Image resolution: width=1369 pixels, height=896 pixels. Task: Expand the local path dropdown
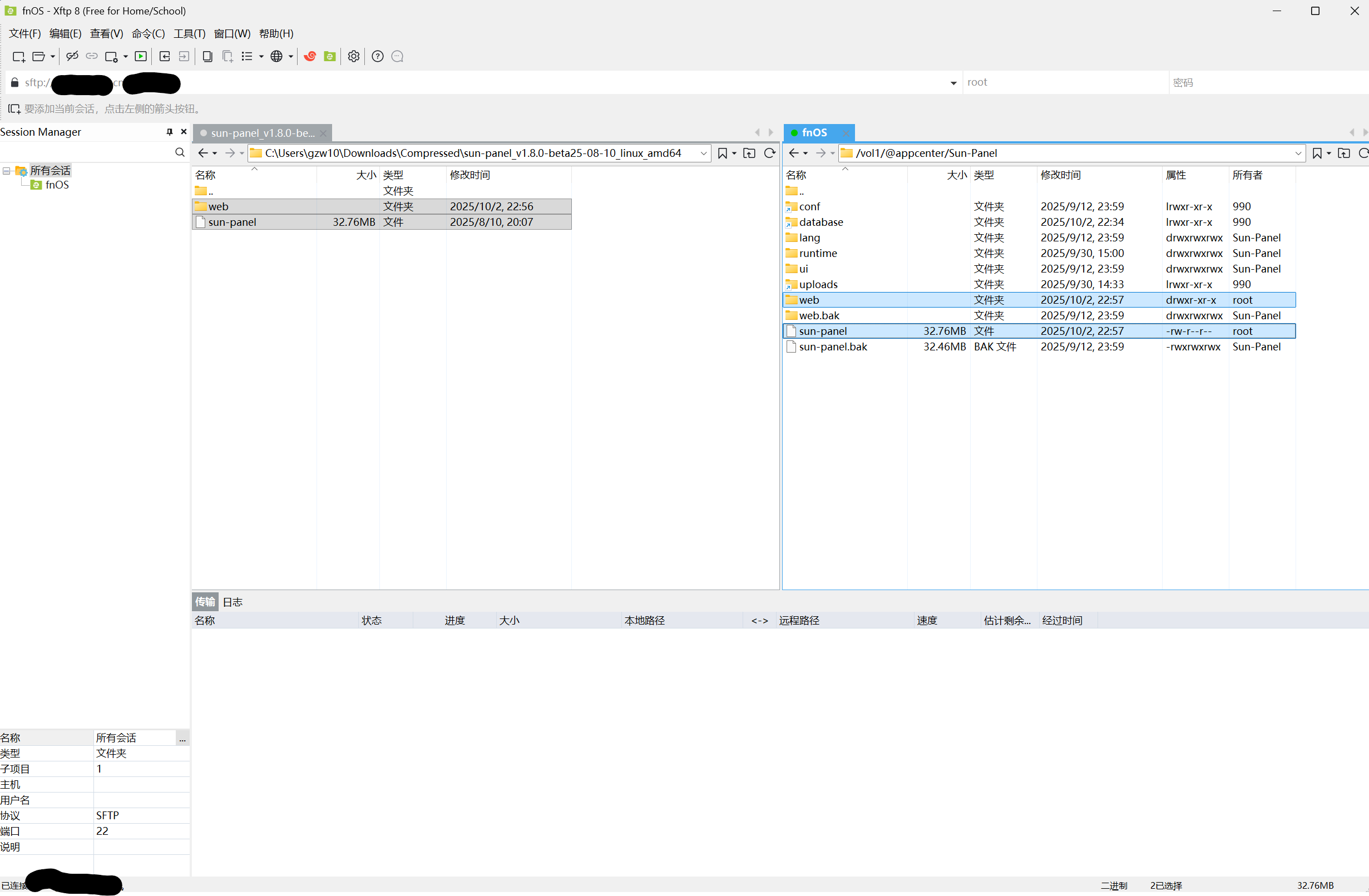coord(704,153)
